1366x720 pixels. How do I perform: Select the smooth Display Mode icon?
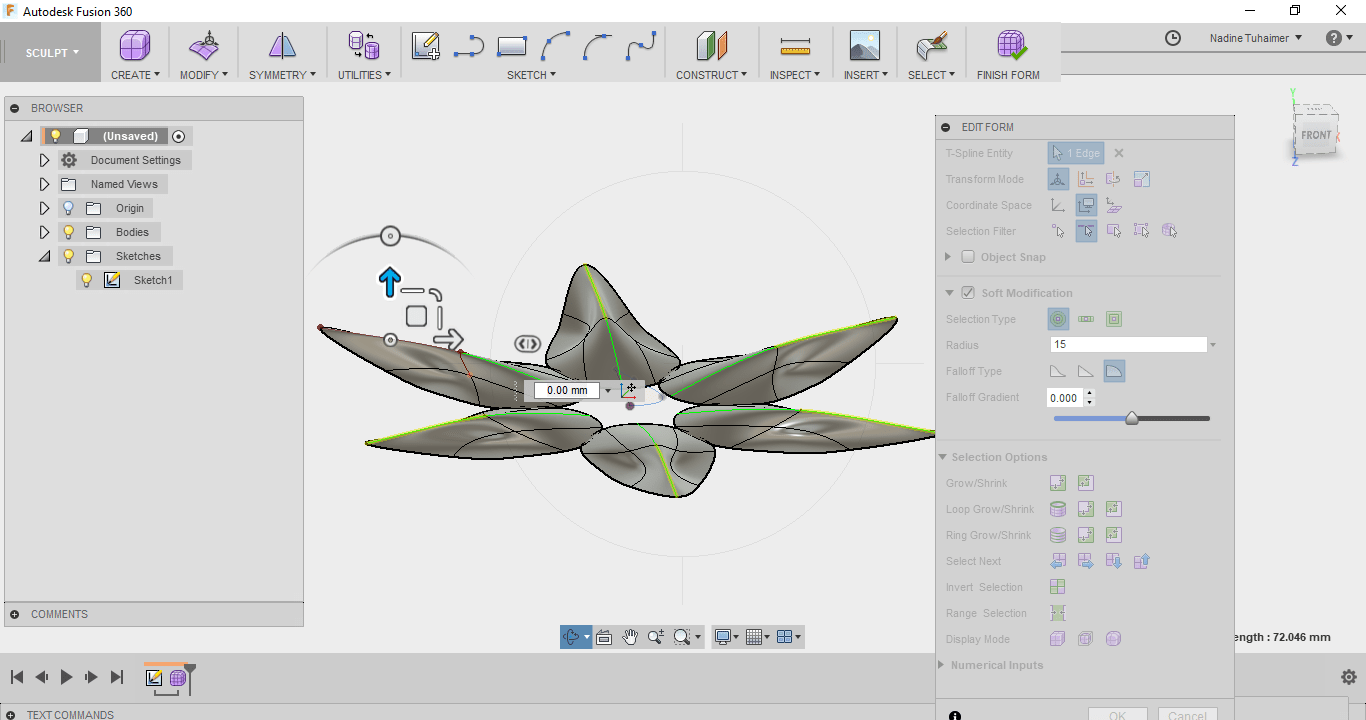1114,639
